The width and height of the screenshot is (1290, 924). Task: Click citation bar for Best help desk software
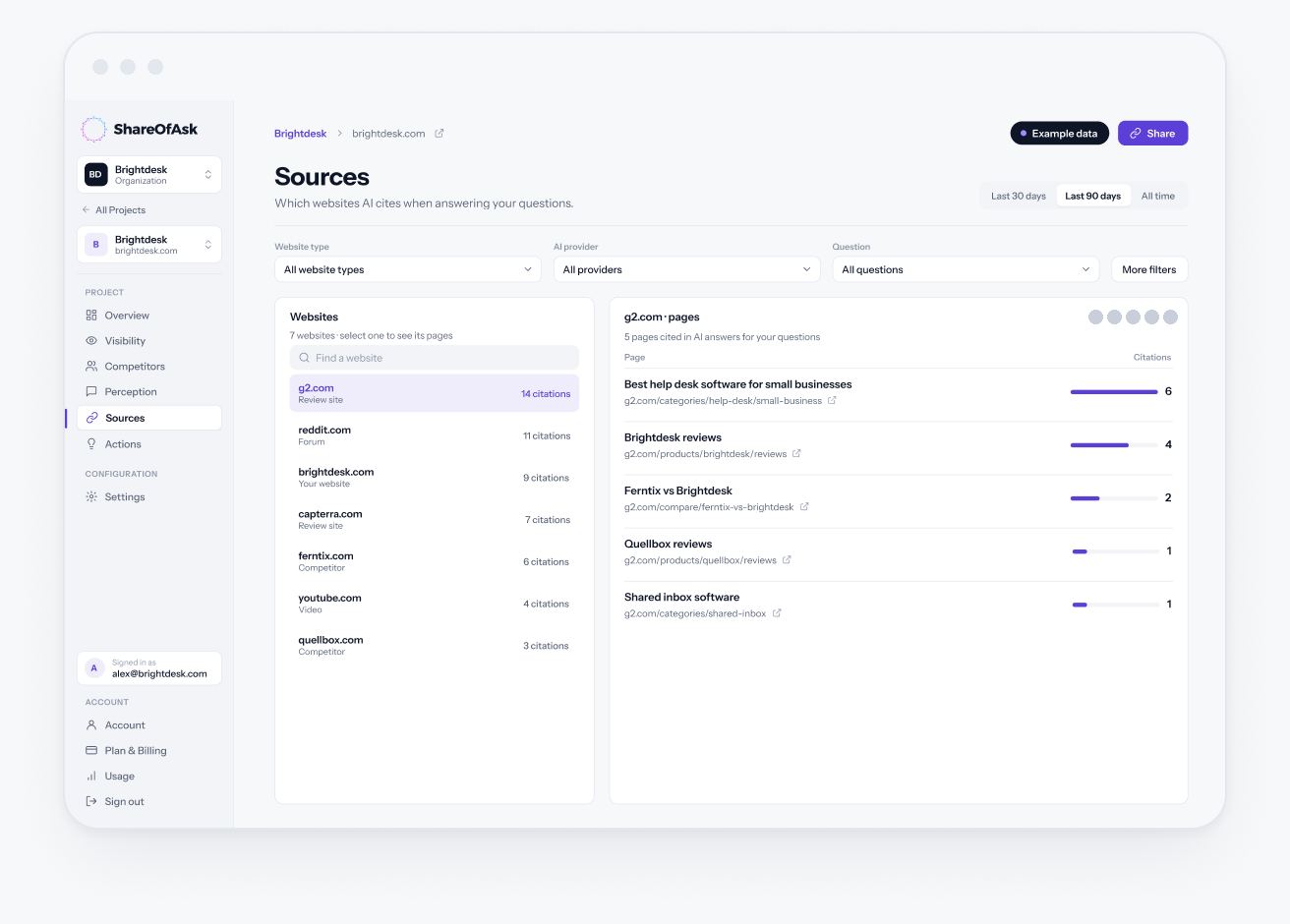pos(1114,392)
